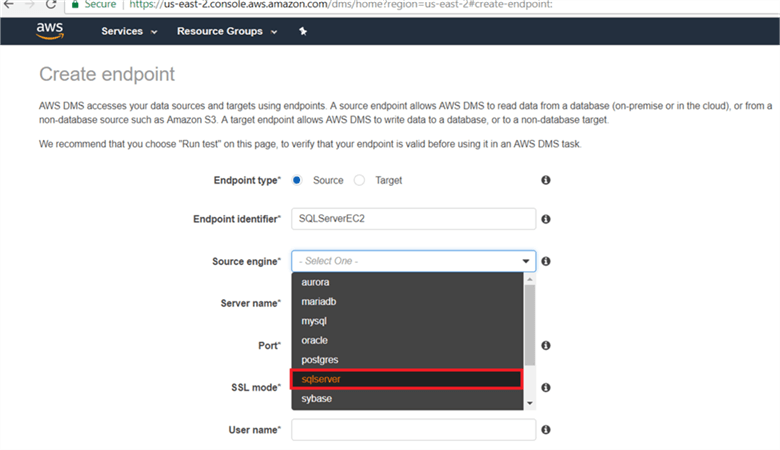
Task: Select the Source radio button
Action: click(297, 180)
